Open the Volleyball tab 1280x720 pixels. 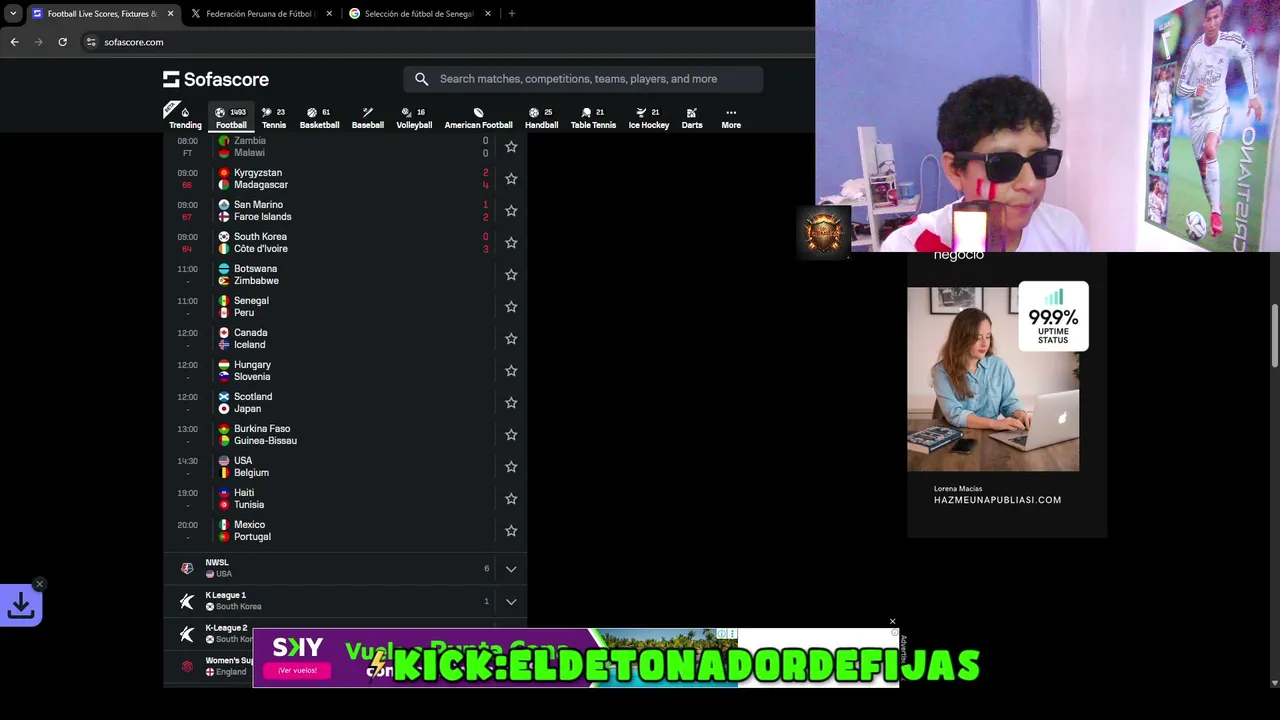pyautogui.click(x=414, y=118)
